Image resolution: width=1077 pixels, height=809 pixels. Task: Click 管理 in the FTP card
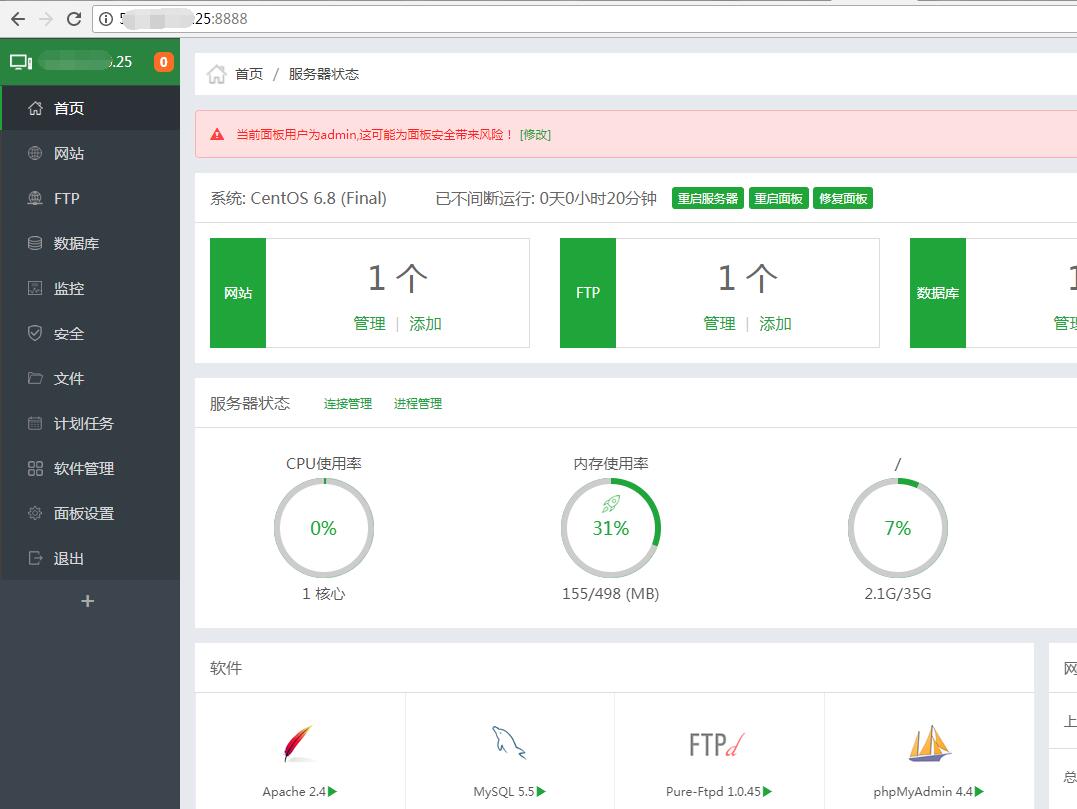pyautogui.click(x=719, y=323)
